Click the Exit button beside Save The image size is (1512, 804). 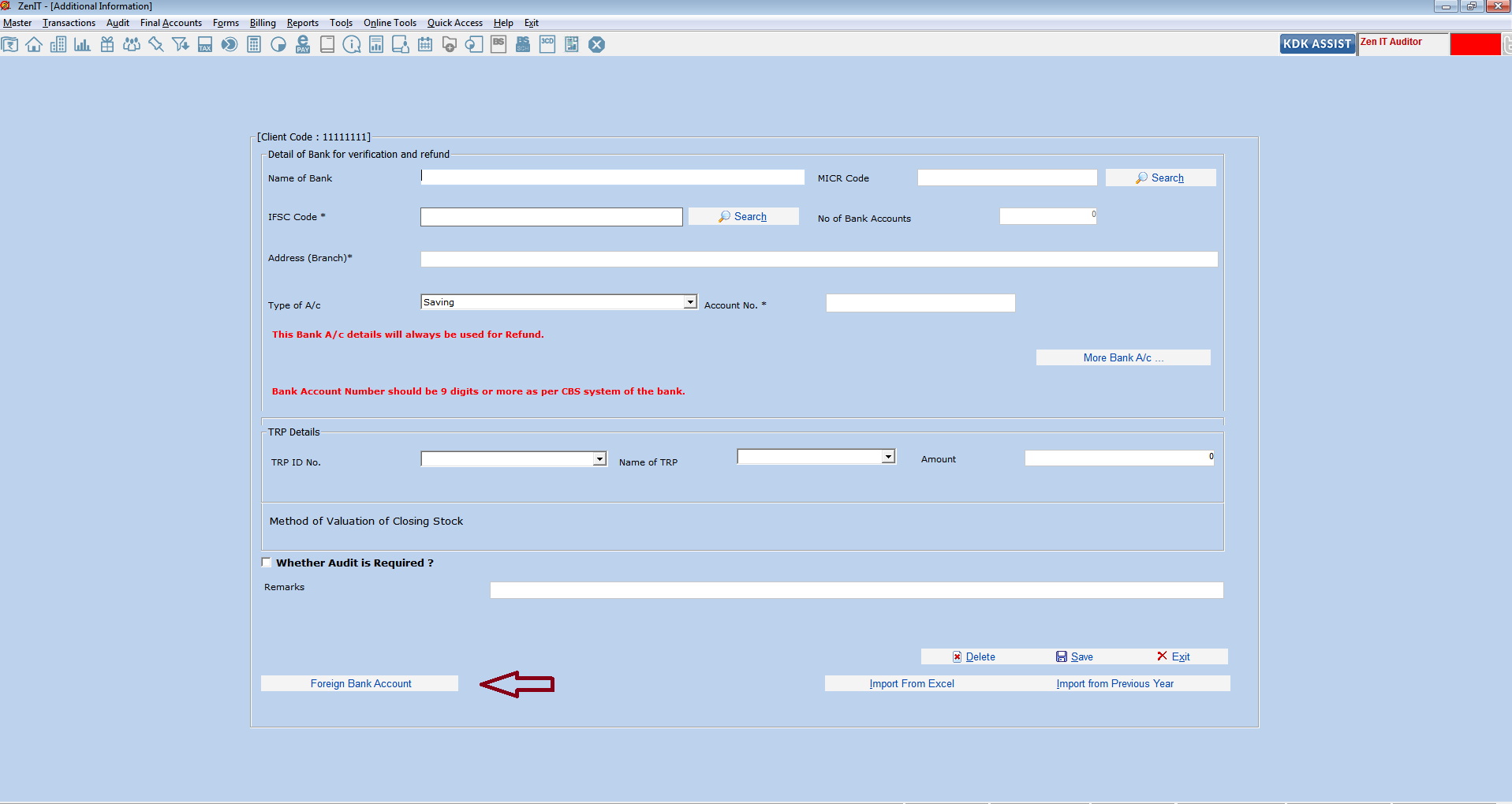(1174, 656)
